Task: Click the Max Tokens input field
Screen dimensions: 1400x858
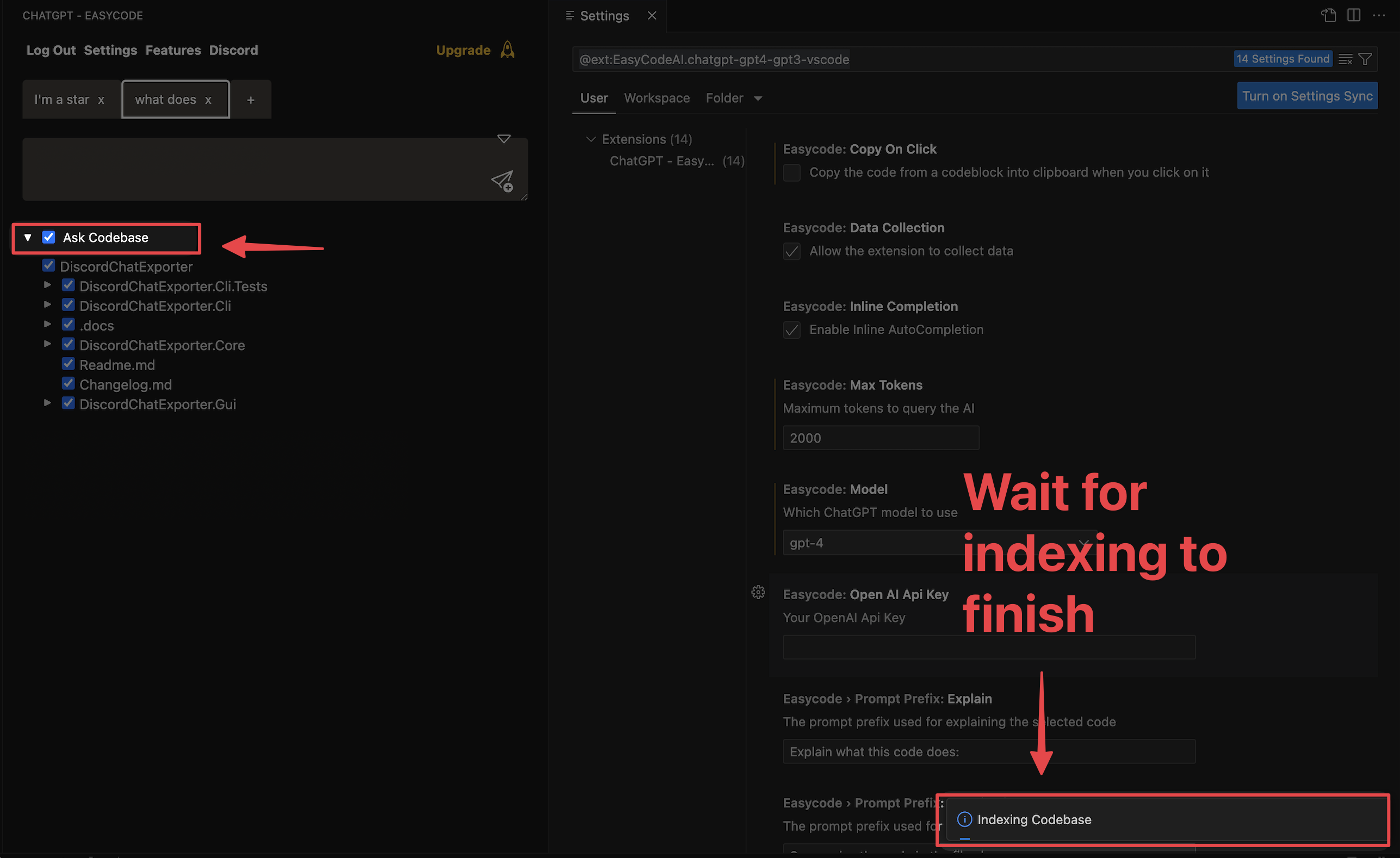Action: coord(881,438)
